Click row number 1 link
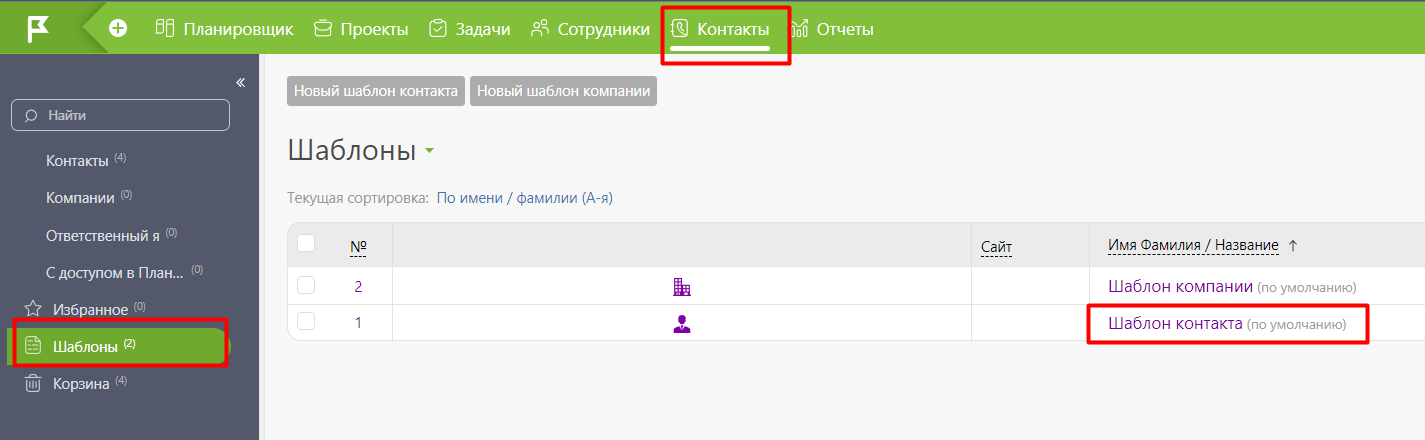Image resolution: width=1425 pixels, height=440 pixels. [x=358, y=323]
